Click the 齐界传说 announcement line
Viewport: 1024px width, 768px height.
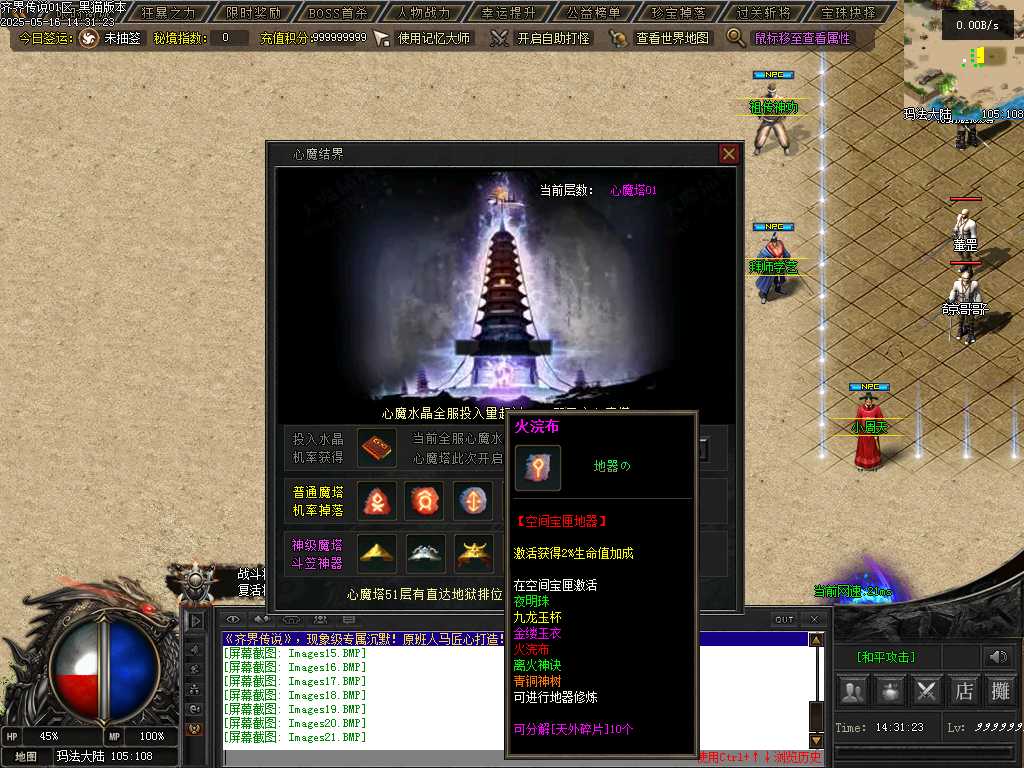[x=515, y=639]
